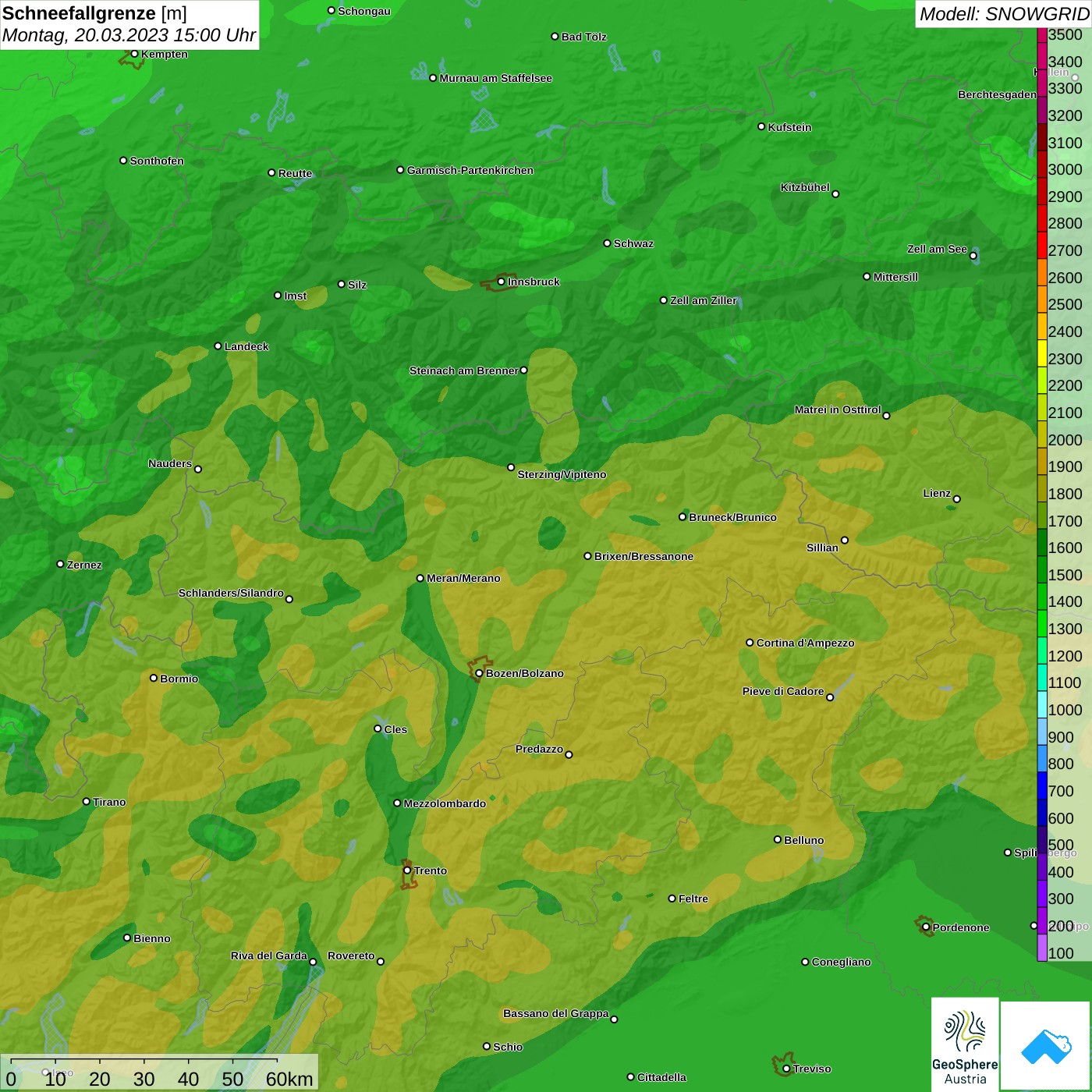
Task: Click the Riva del Garda label
Action: 269,955
